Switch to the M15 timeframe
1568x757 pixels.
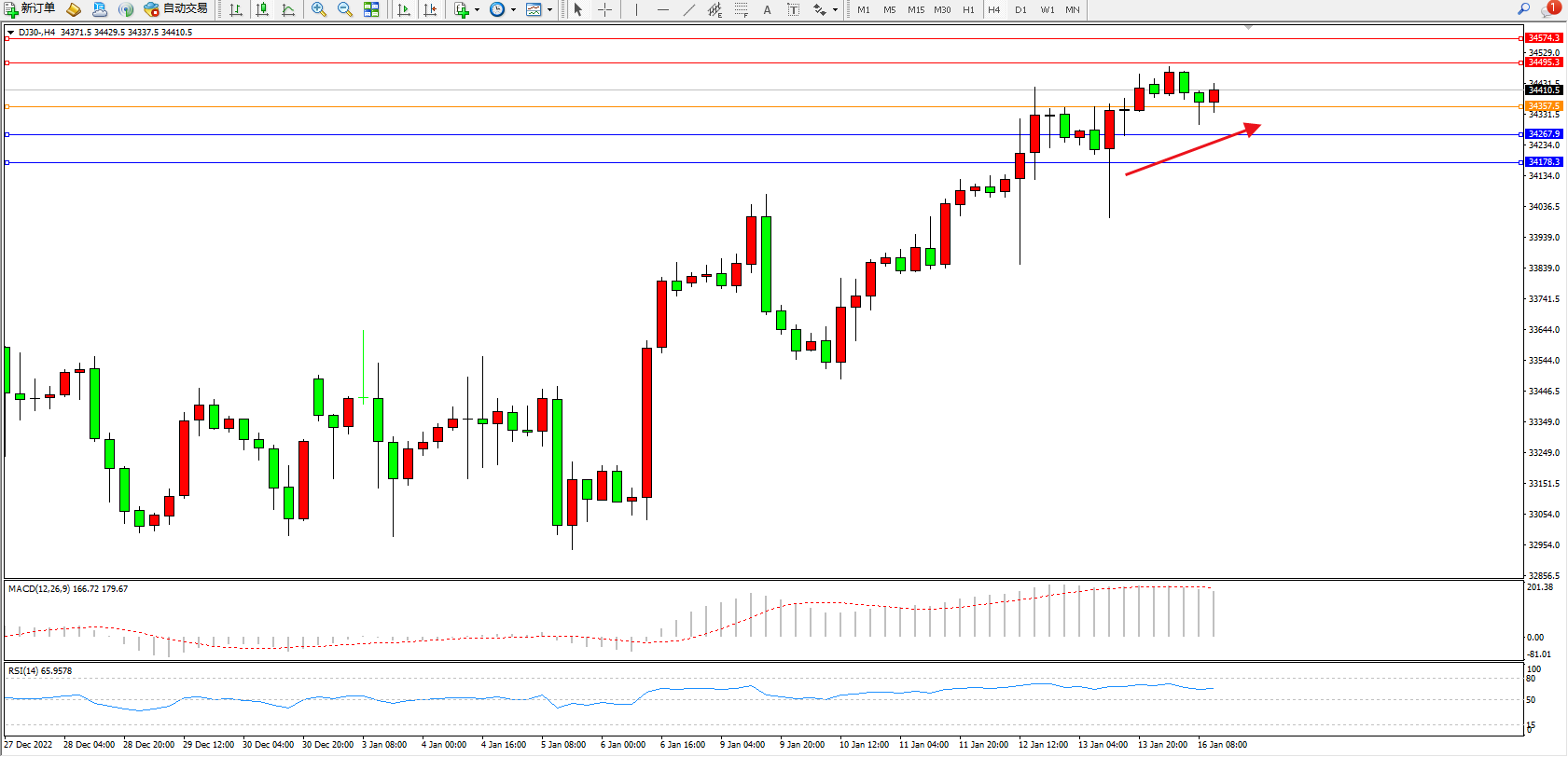[916, 9]
